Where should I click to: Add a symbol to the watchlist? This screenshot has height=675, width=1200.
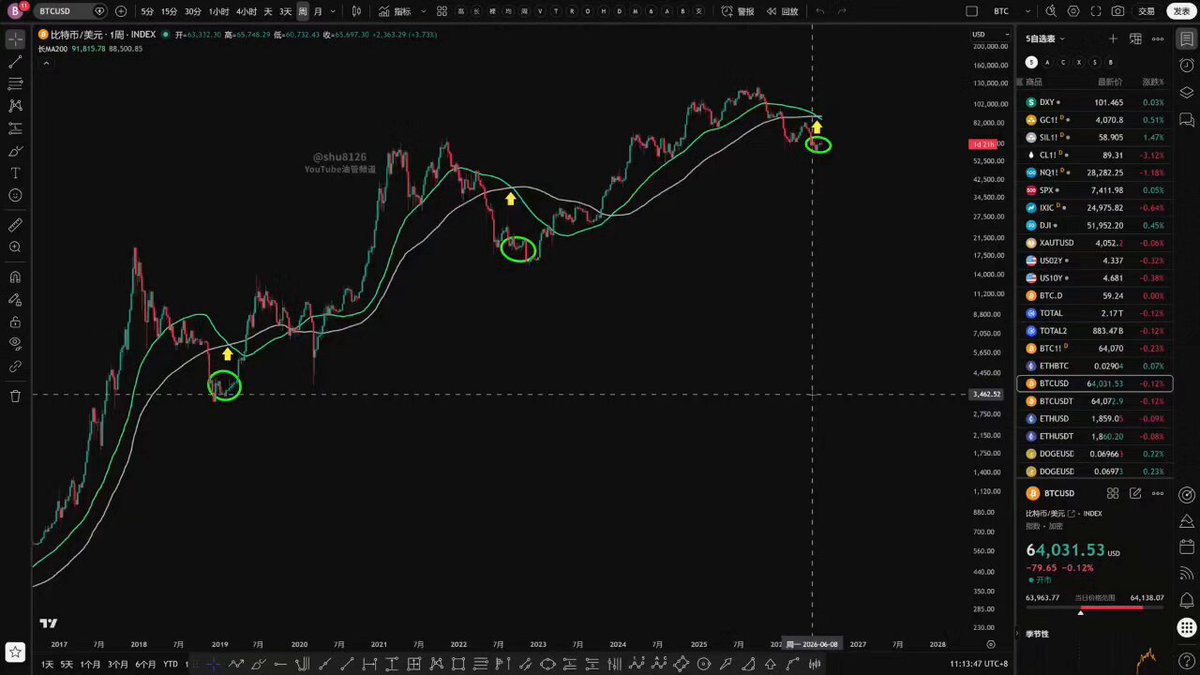(x=1113, y=39)
